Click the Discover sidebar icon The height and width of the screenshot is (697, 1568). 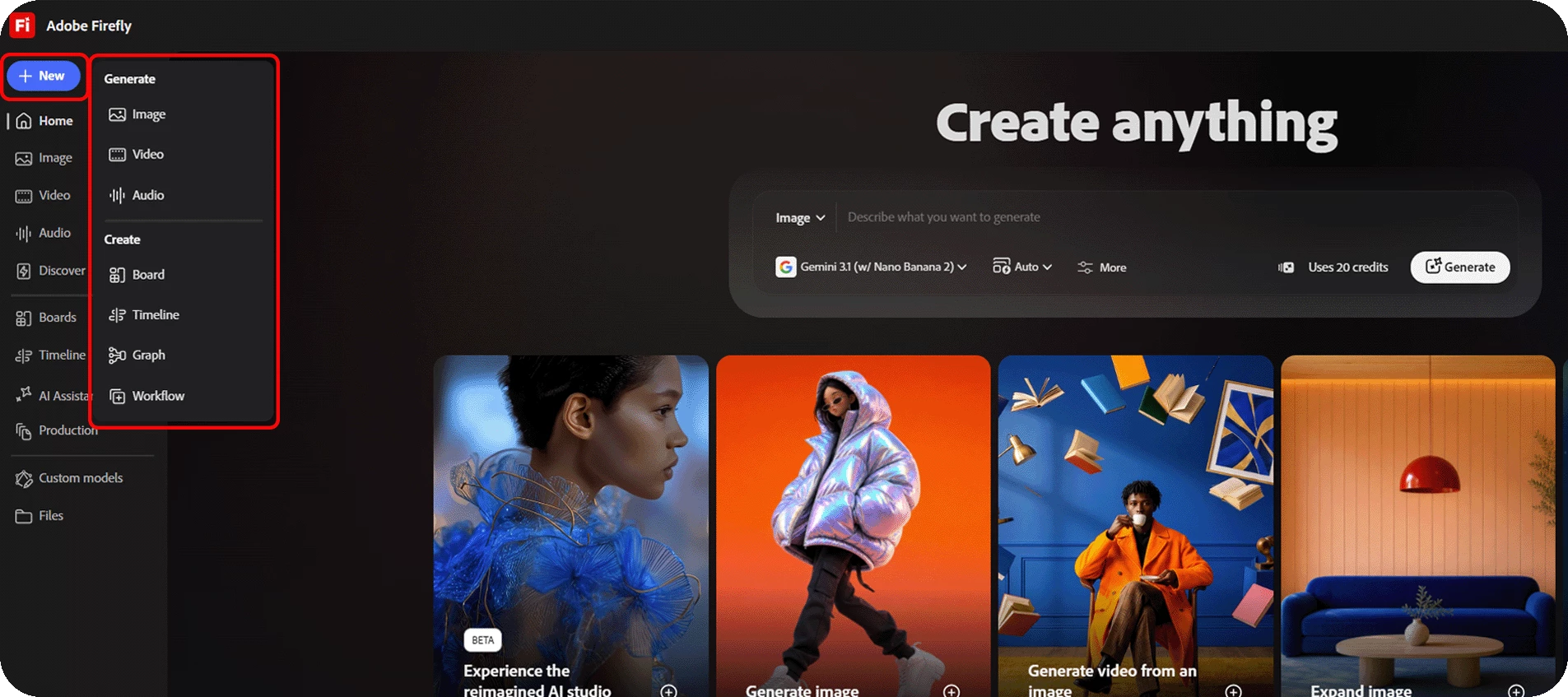(x=24, y=271)
